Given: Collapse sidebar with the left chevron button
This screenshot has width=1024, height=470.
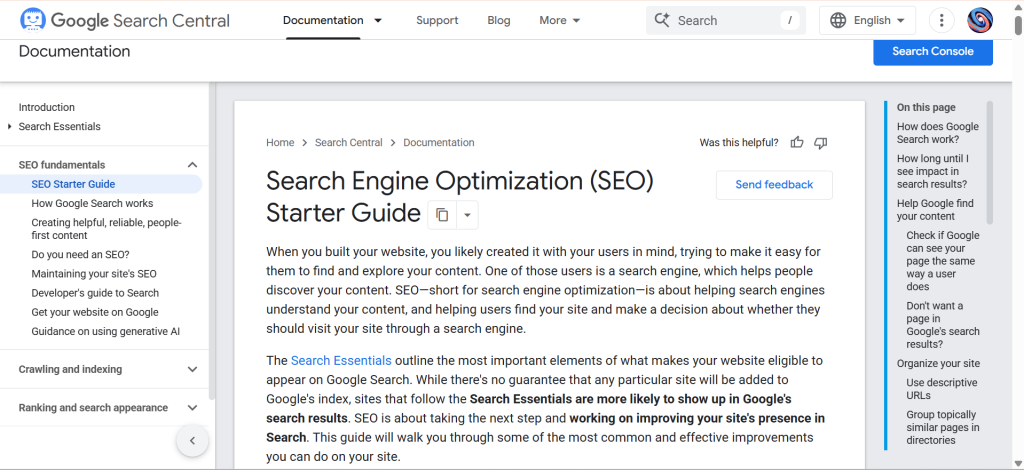Looking at the screenshot, I should pos(192,440).
